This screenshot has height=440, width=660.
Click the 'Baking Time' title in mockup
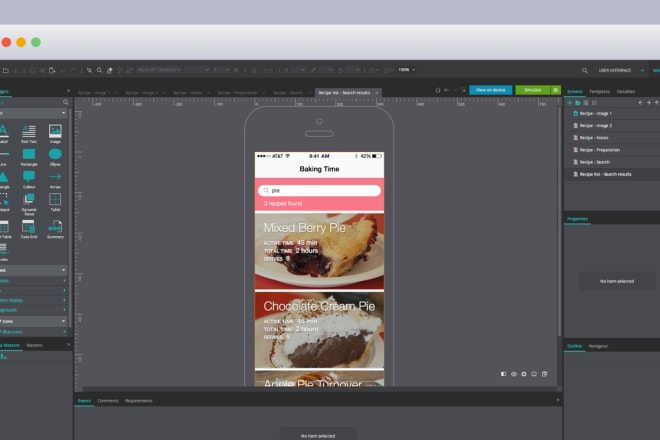(319, 169)
